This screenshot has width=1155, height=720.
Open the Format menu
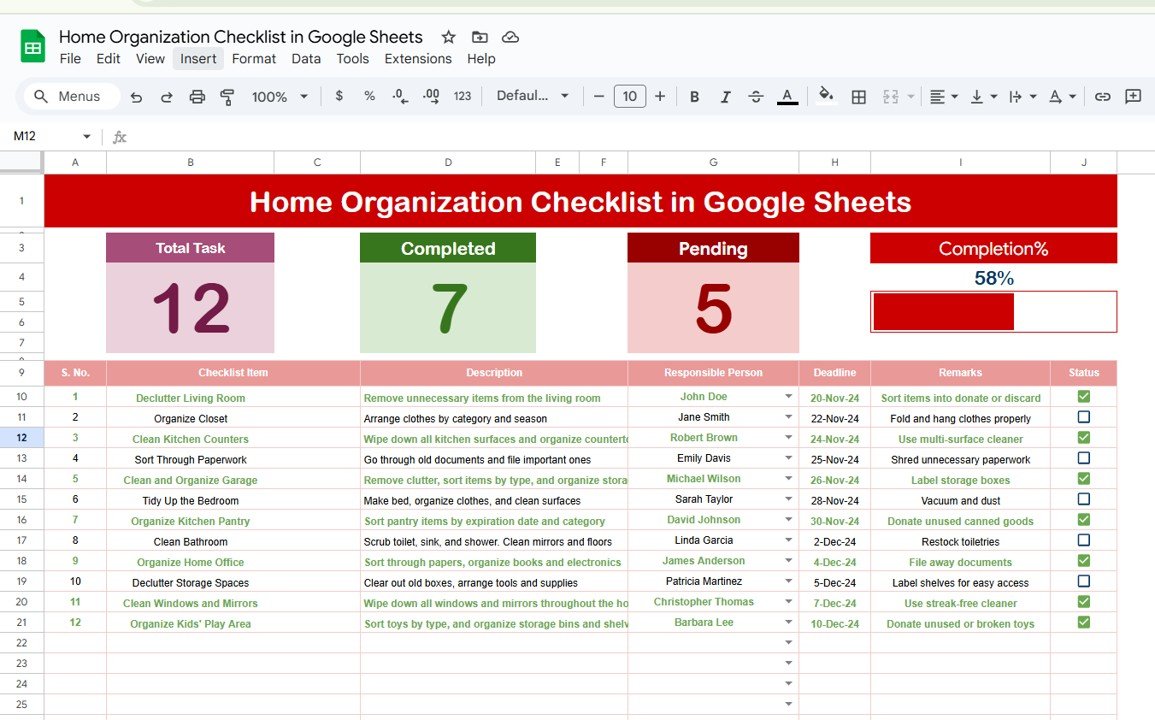point(253,59)
